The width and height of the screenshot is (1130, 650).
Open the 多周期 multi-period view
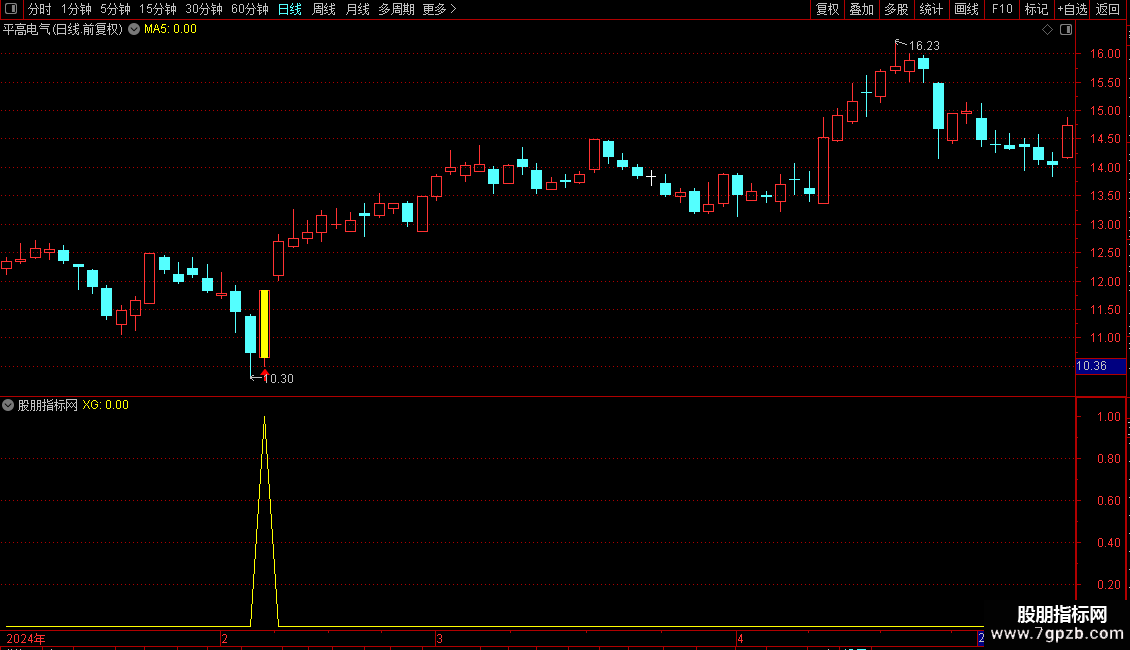(396, 9)
